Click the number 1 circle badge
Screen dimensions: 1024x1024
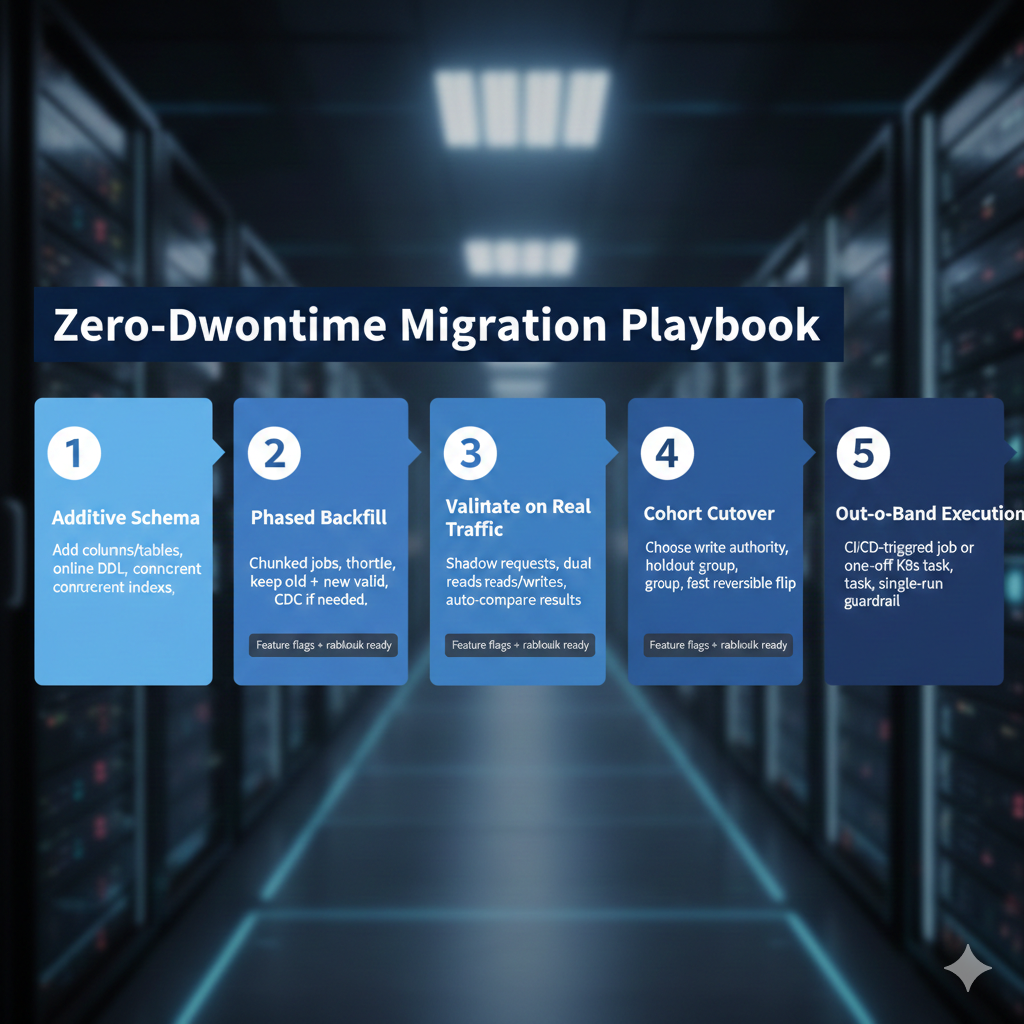74,453
